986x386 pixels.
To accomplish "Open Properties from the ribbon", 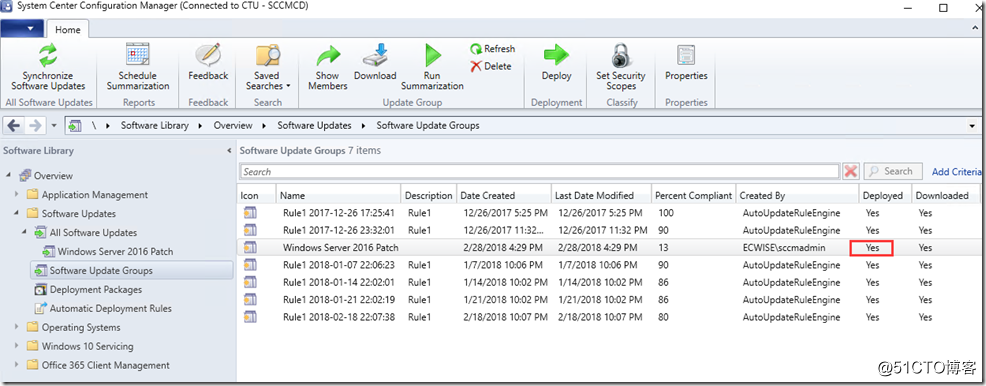I will [x=686, y=62].
